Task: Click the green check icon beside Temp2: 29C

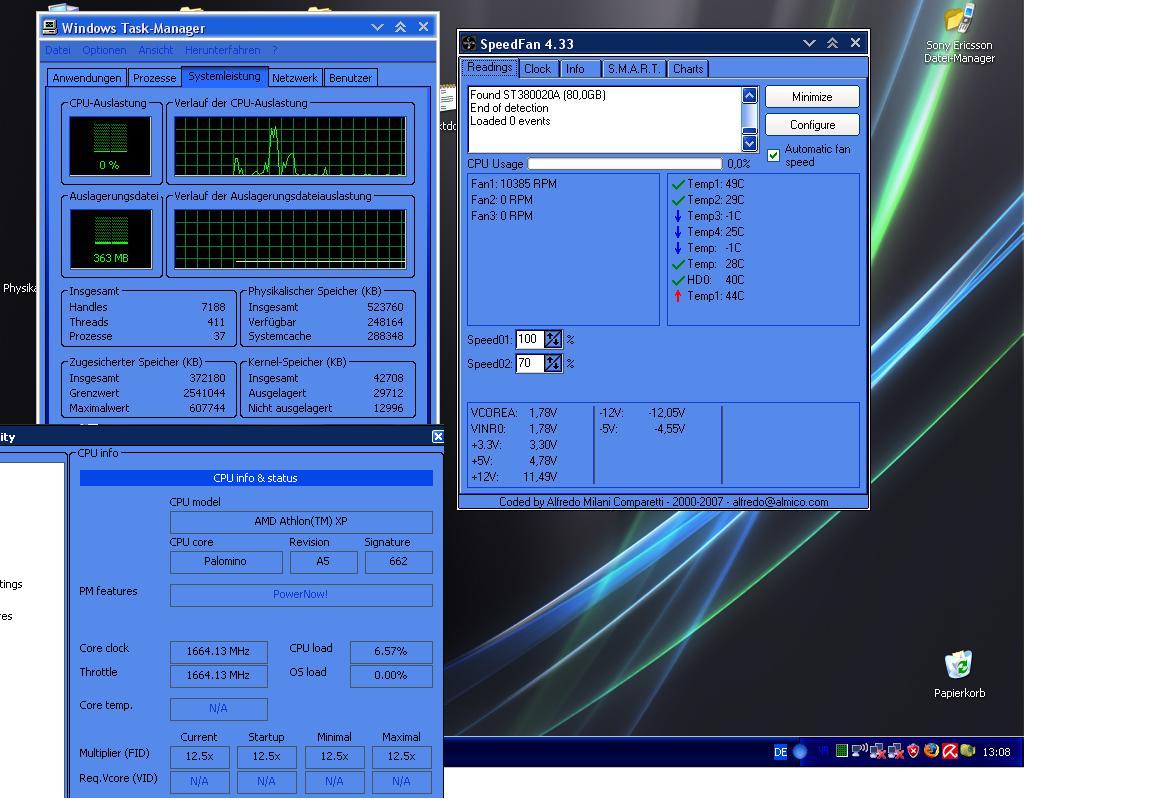Action: (x=678, y=200)
